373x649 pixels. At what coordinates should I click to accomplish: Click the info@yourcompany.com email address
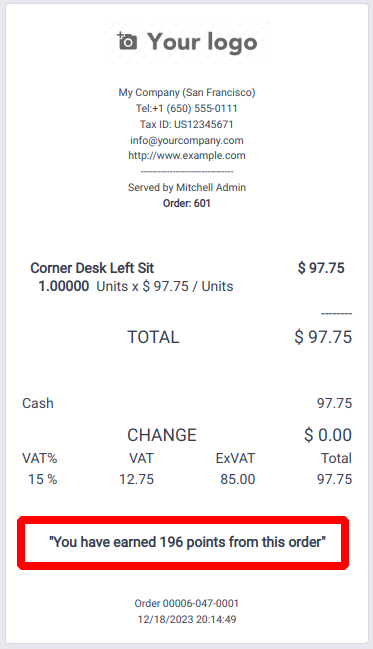[187, 140]
